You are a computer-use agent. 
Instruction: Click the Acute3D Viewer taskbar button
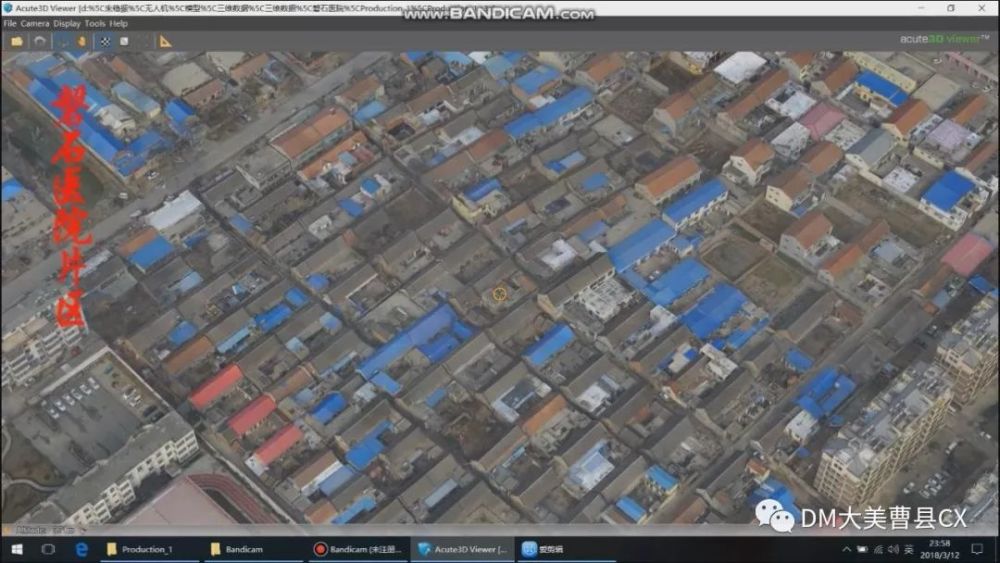[462, 549]
